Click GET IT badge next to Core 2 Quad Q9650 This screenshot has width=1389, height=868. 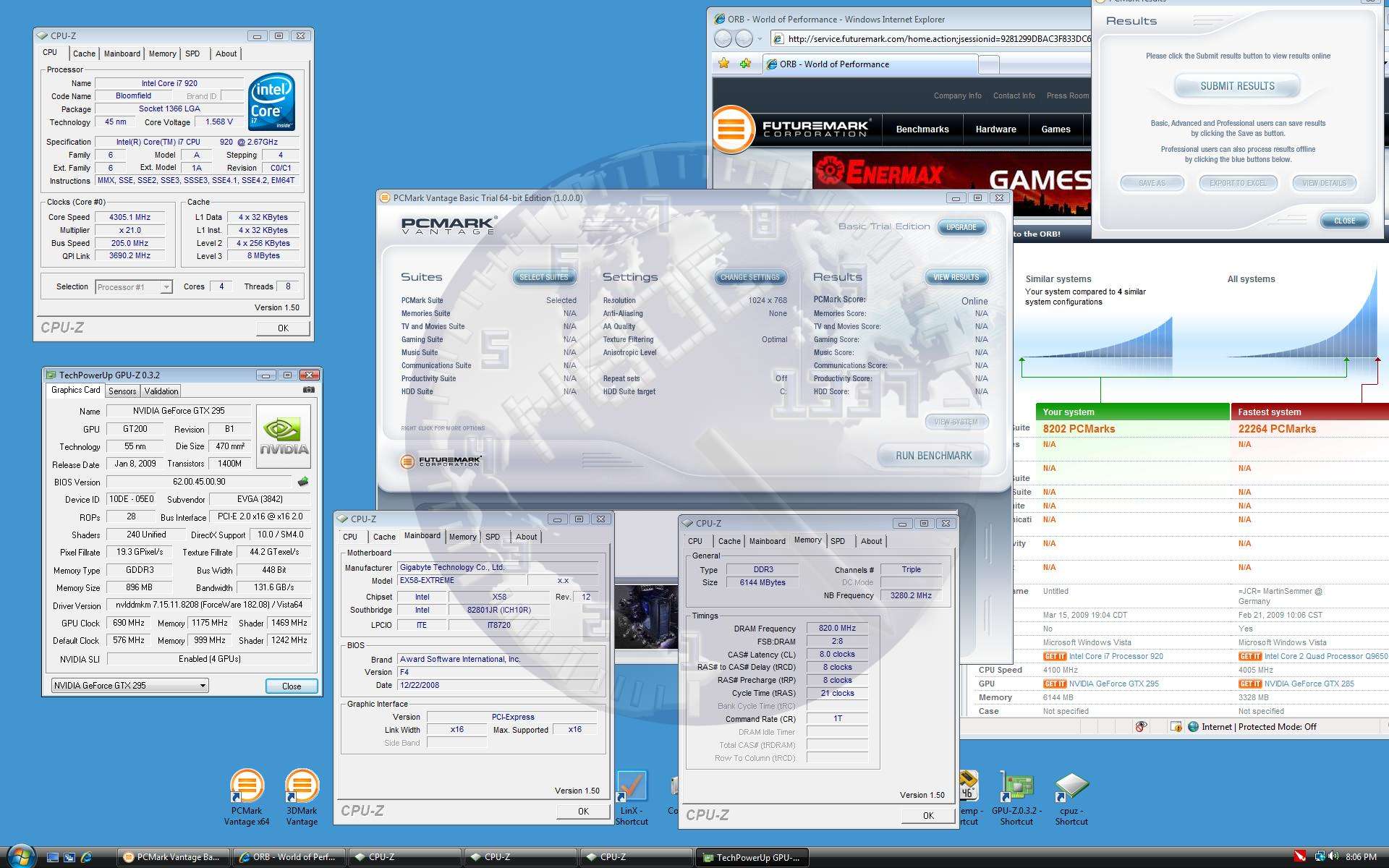pyautogui.click(x=1249, y=657)
